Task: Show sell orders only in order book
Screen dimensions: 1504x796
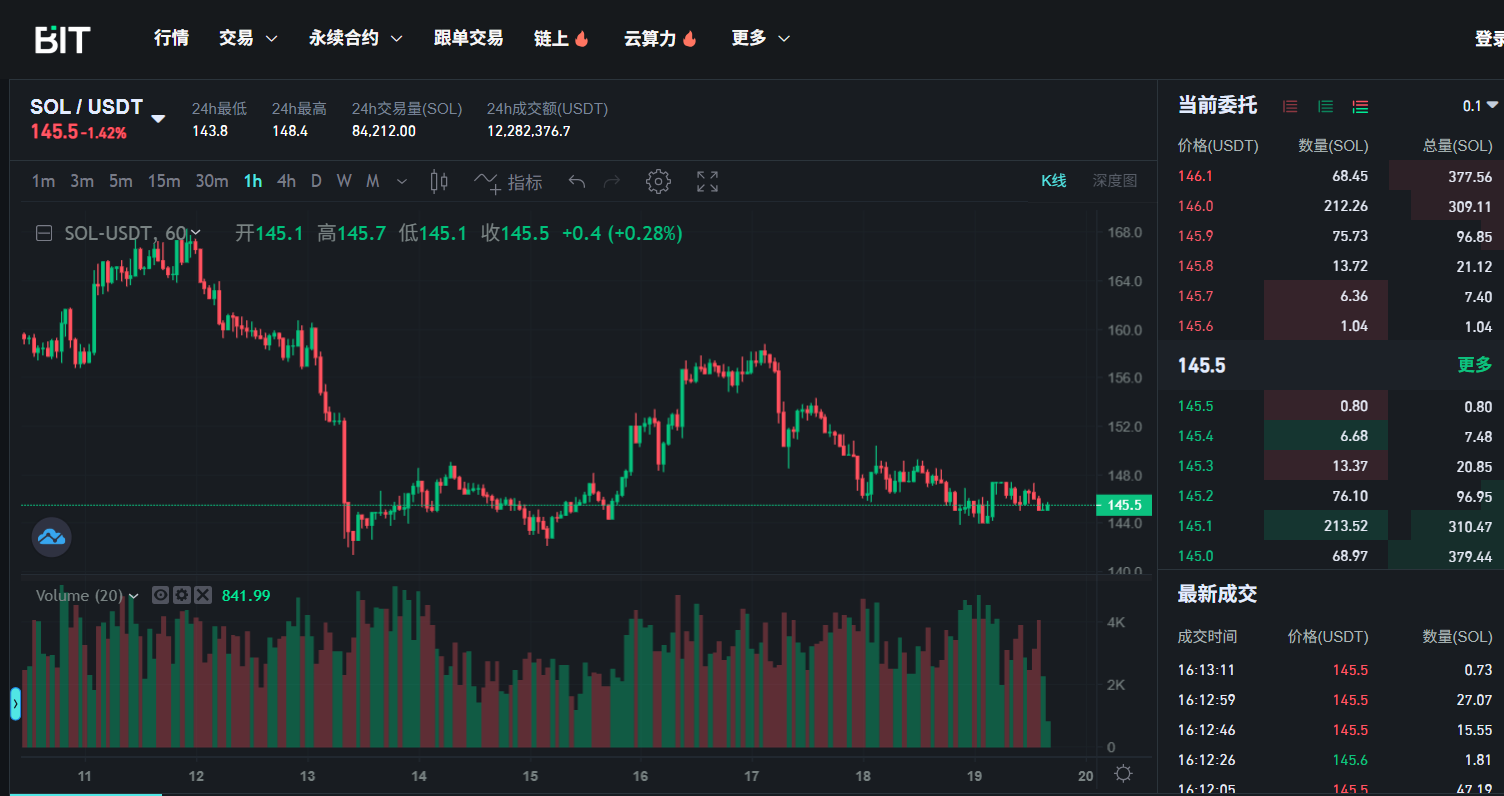Action: click(1290, 106)
